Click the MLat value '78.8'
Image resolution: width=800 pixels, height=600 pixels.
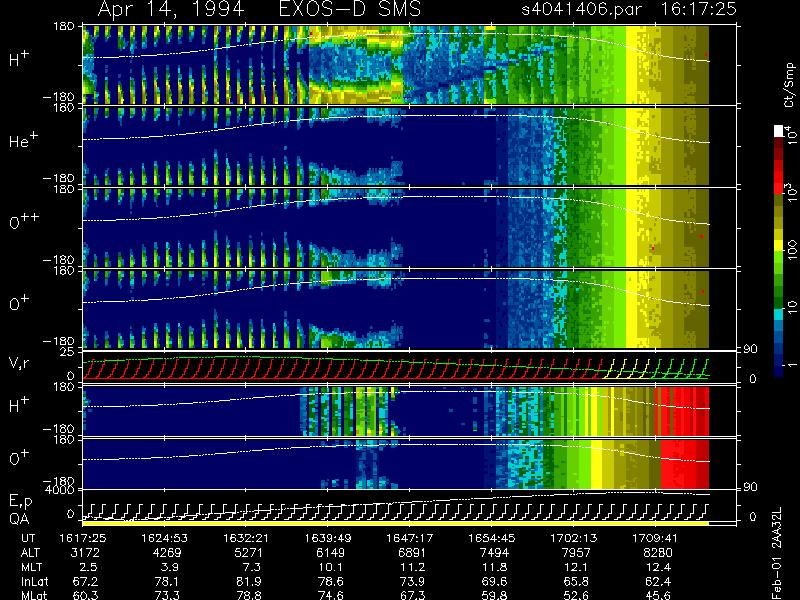(x=249, y=595)
